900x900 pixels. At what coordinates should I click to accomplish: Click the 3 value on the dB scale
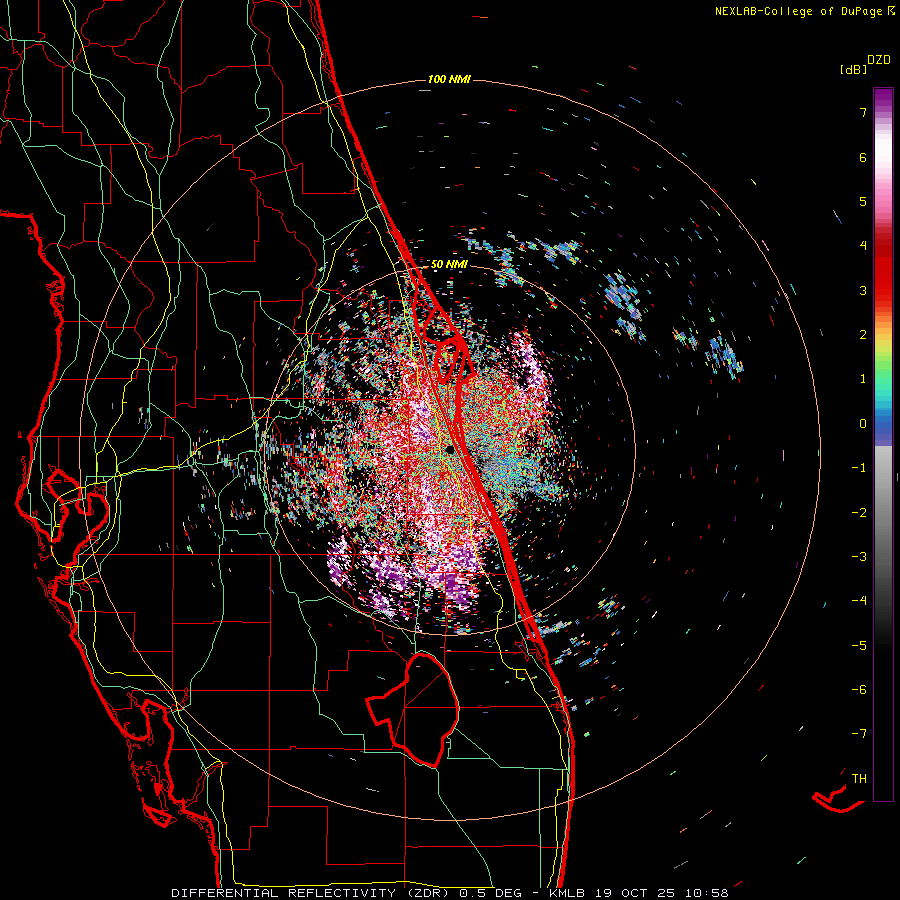point(863,290)
